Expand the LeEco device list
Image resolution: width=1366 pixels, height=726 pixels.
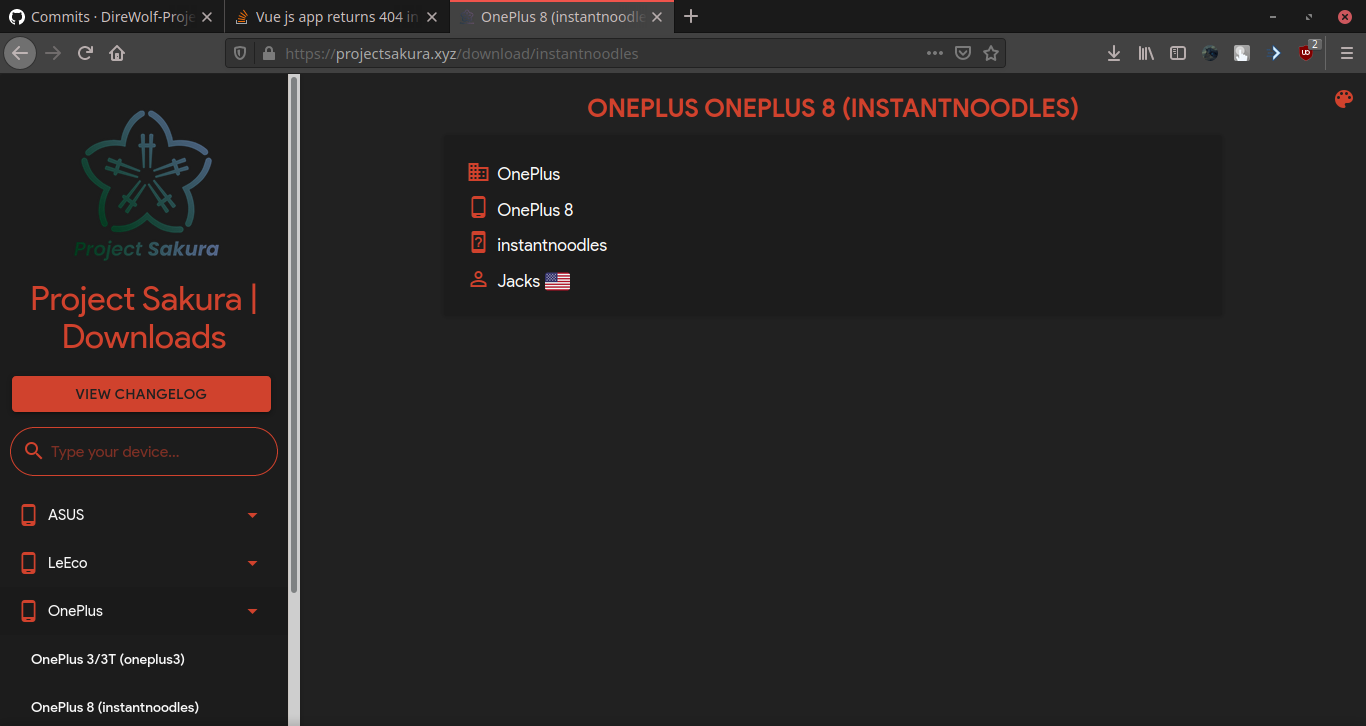click(x=252, y=563)
